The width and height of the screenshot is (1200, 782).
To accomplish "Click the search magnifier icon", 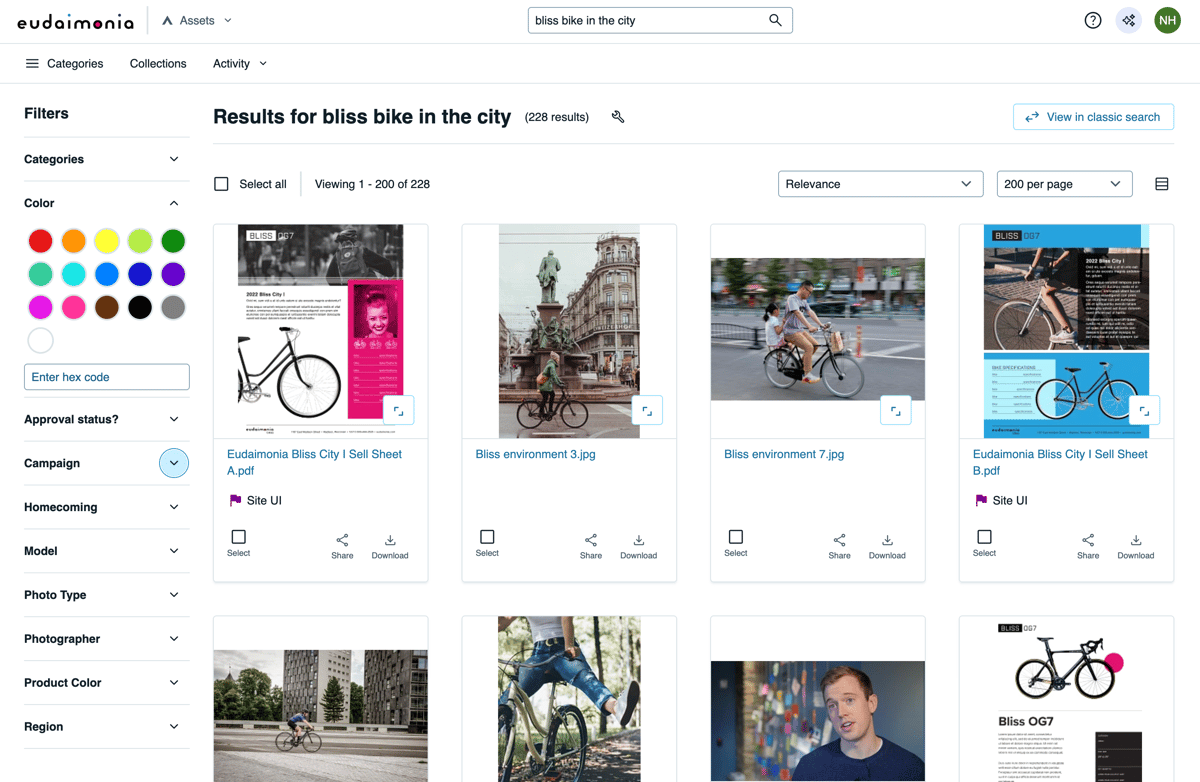I will (775, 20).
